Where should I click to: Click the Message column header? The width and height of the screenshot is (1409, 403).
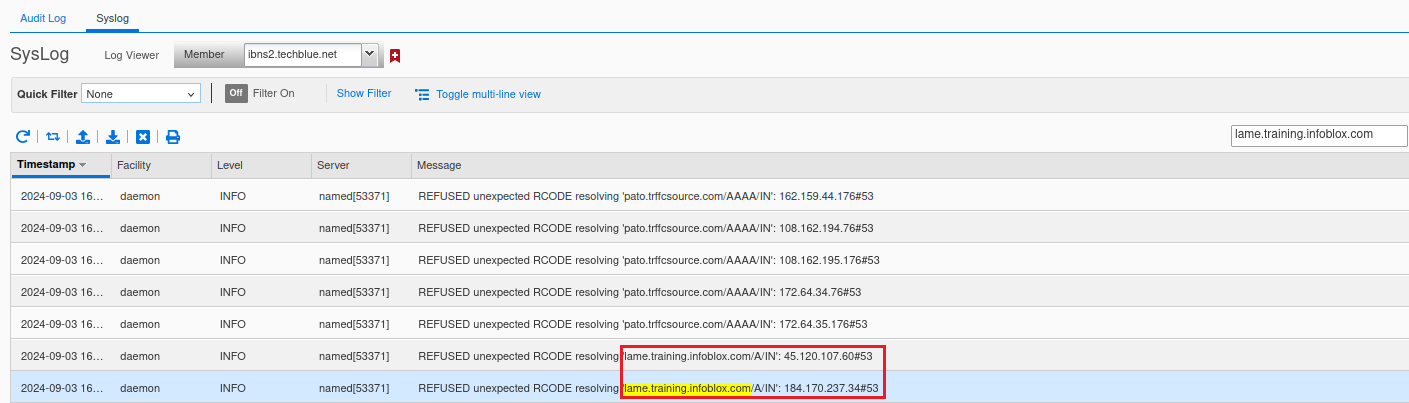[439, 165]
